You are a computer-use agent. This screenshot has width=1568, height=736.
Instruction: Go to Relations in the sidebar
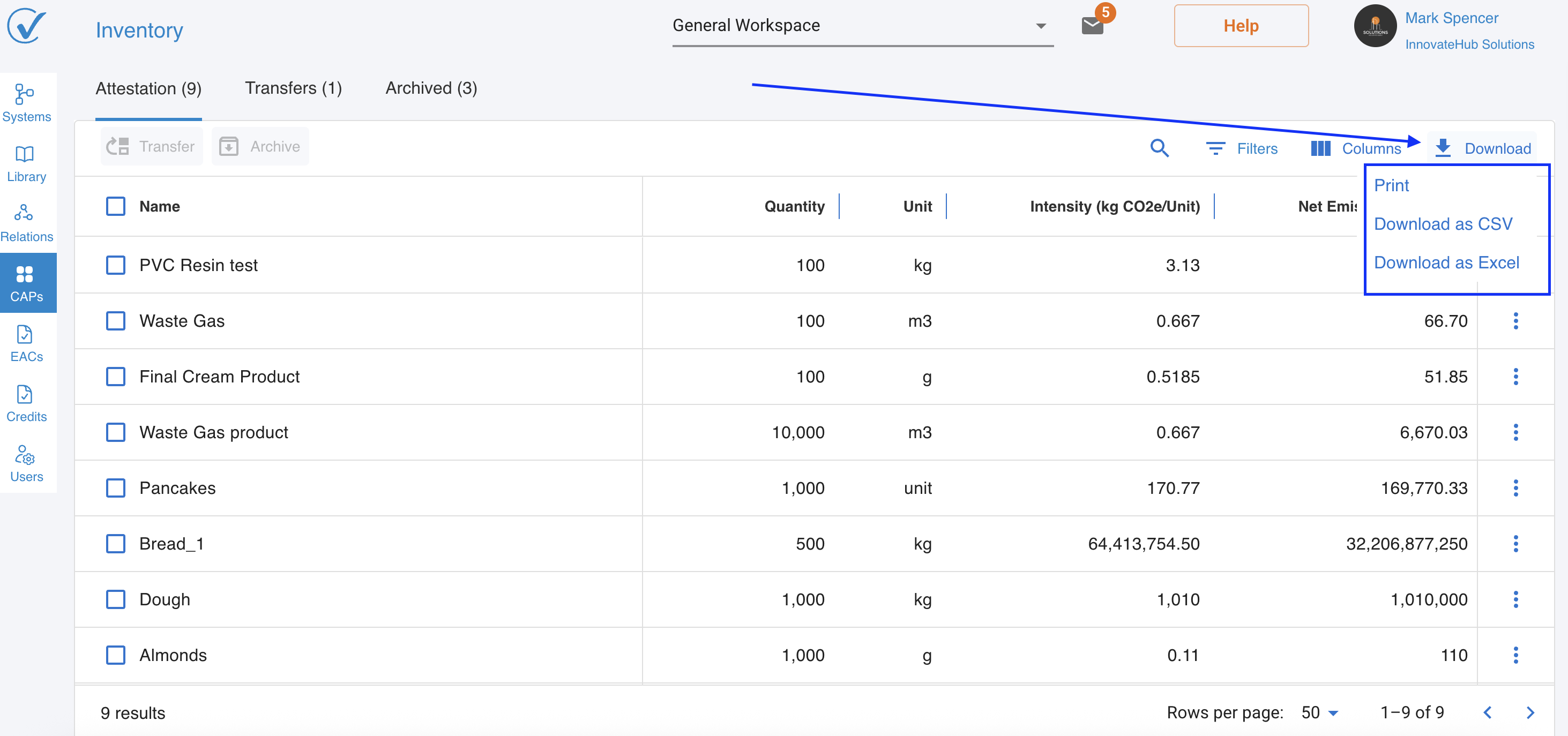tap(26, 223)
